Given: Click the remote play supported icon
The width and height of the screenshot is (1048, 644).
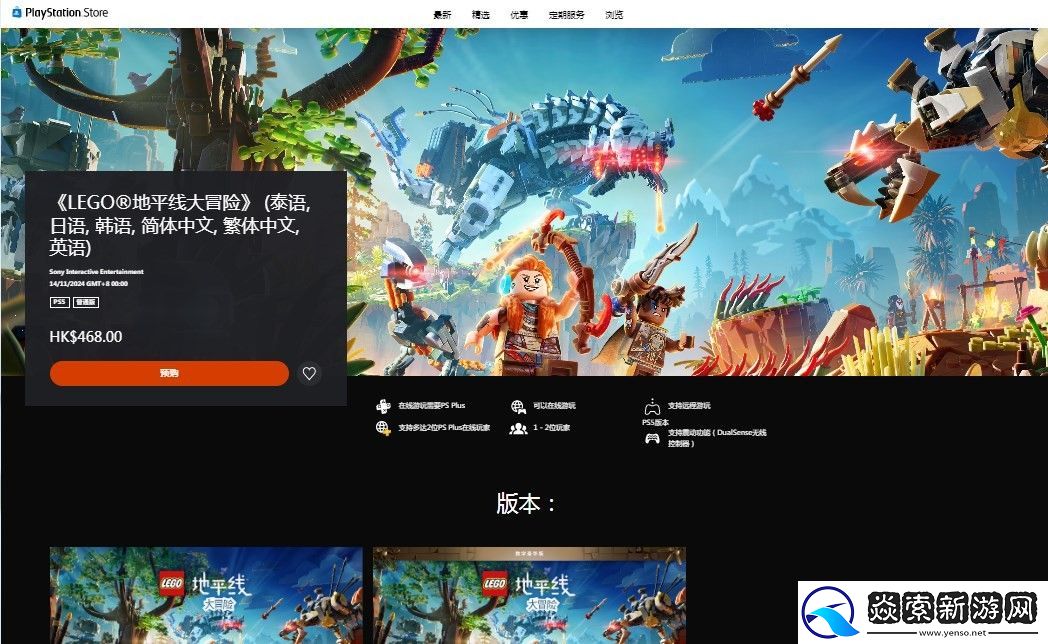Looking at the screenshot, I should 652,407.
